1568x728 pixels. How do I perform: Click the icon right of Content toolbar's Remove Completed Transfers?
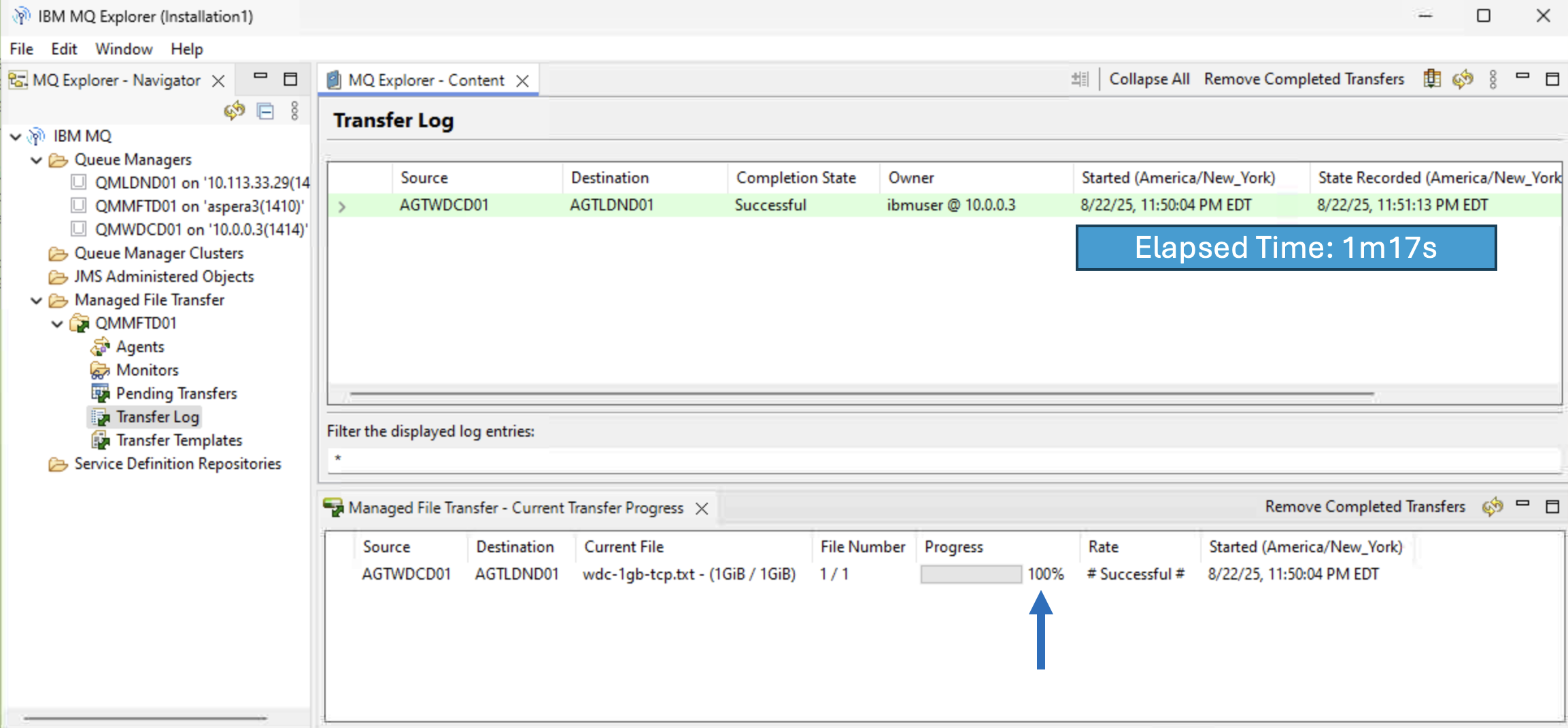[x=1432, y=79]
